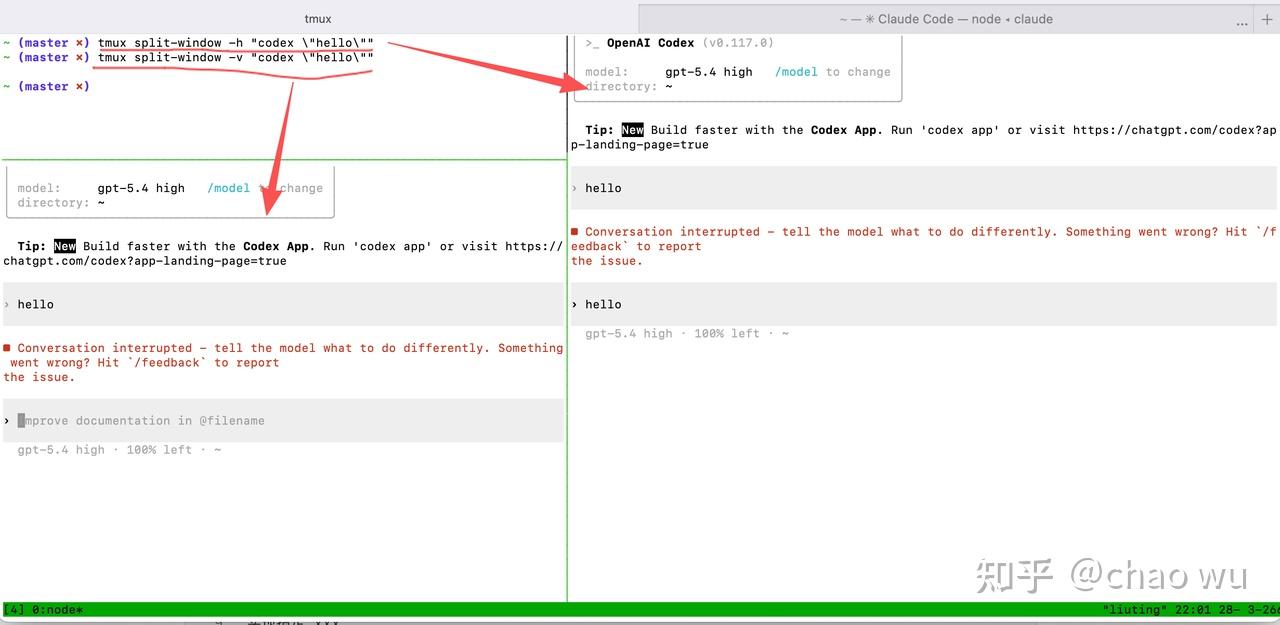
Task: Click the "New" badge in lower-left pane tip
Action: 65,246
